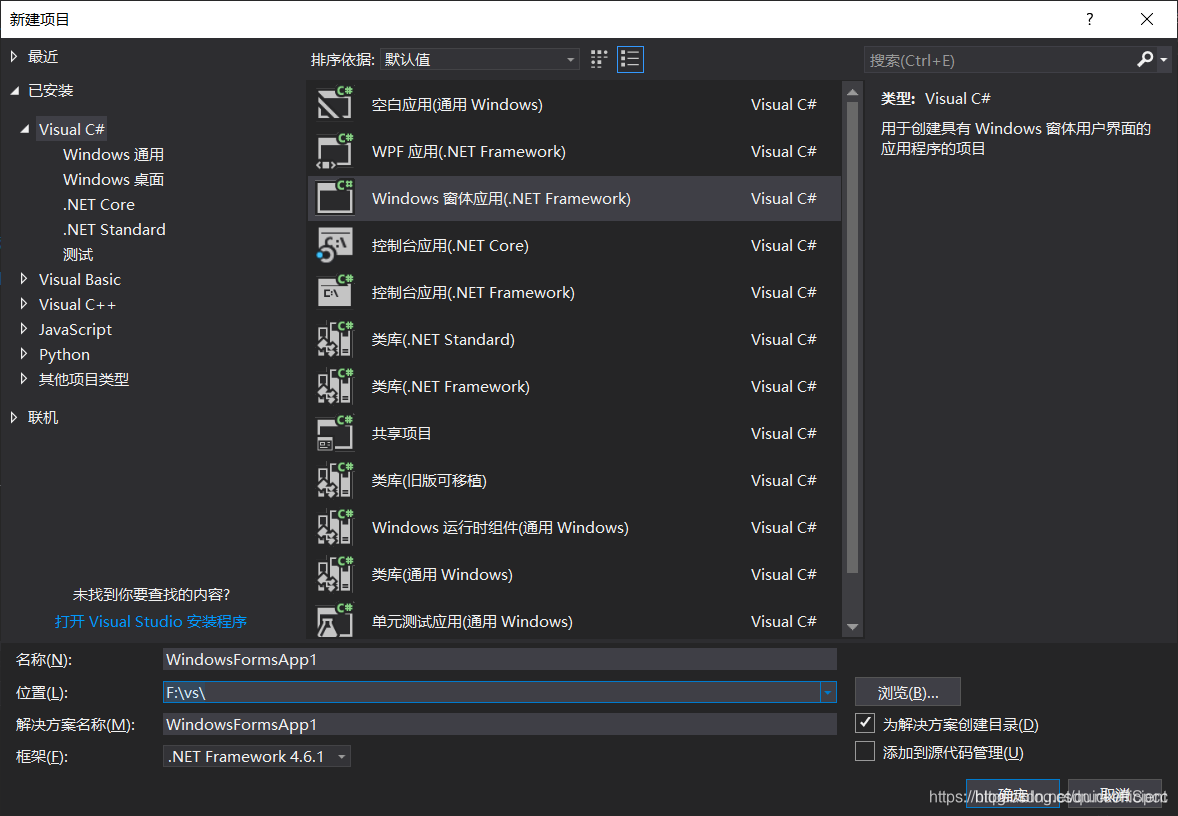Click the 类库(.NET Standard) template icon

tap(335, 340)
